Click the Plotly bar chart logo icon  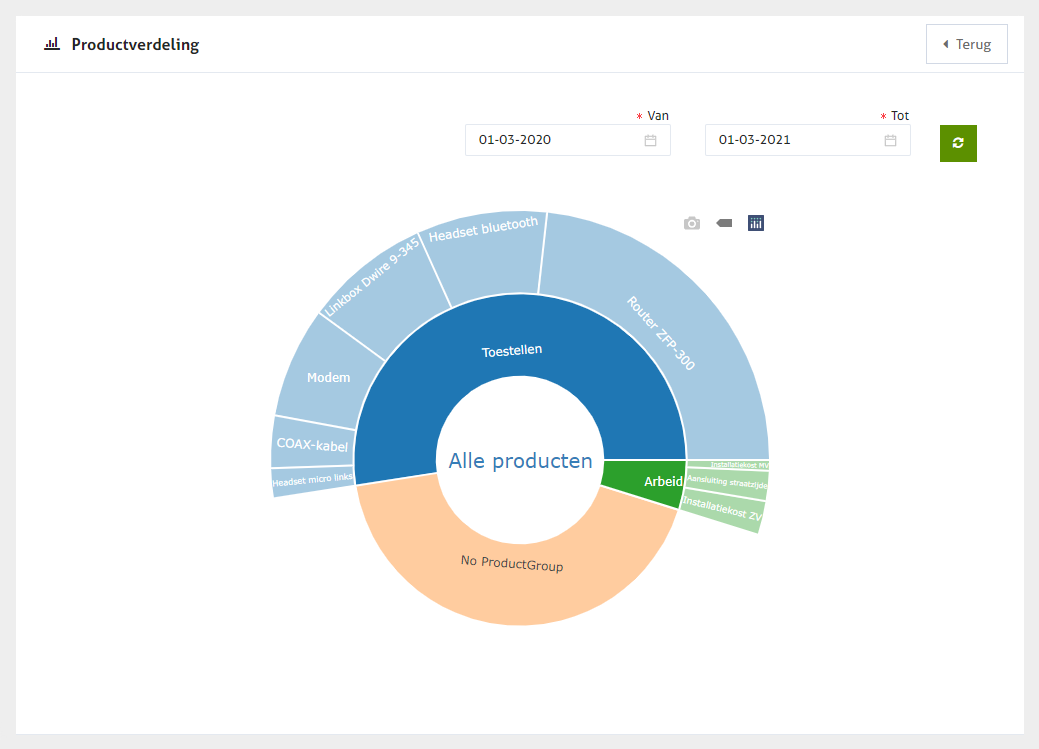click(756, 223)
